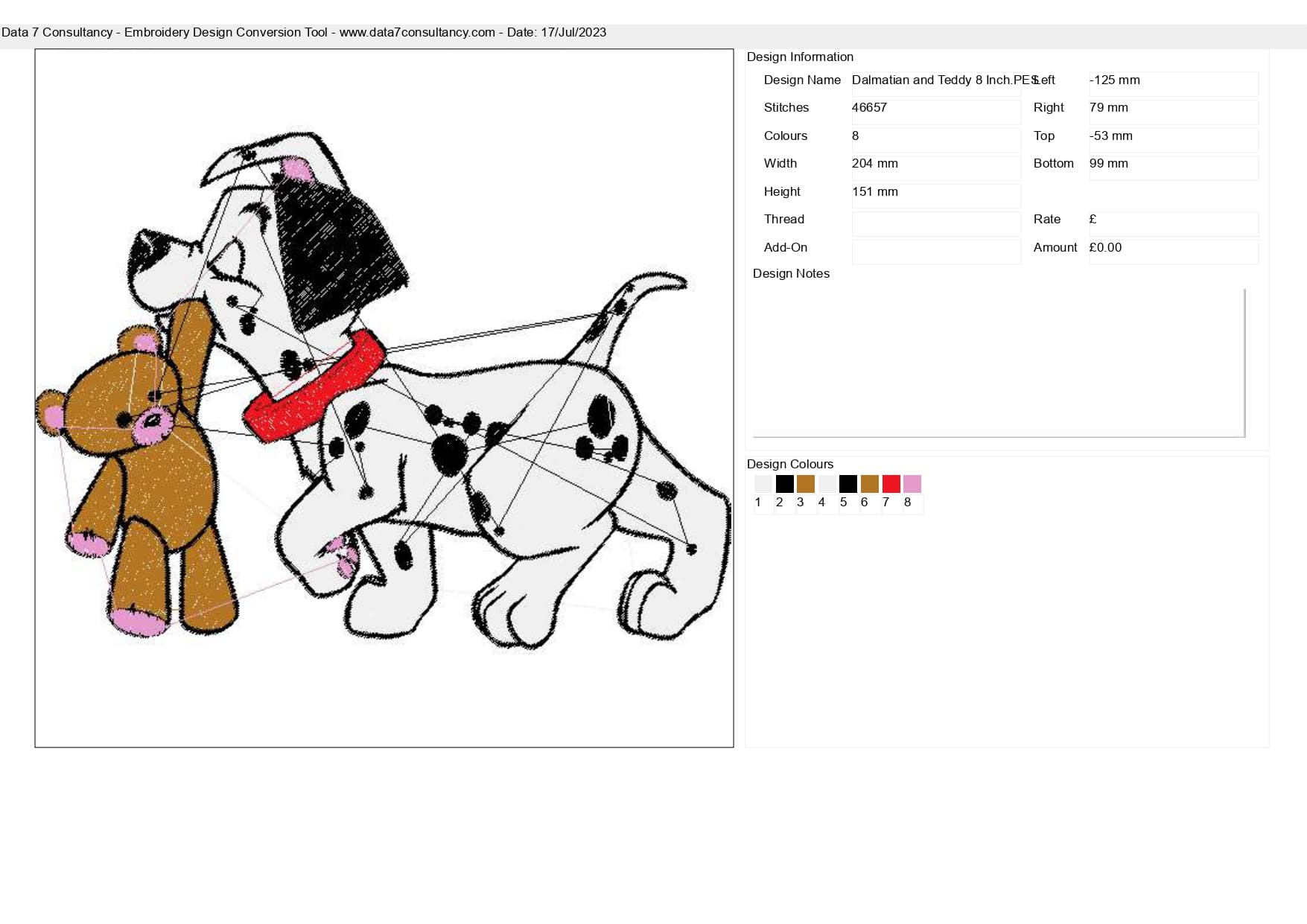Click the Stitches value 46657
The image size is (1307, 924).
pos(936,112)
